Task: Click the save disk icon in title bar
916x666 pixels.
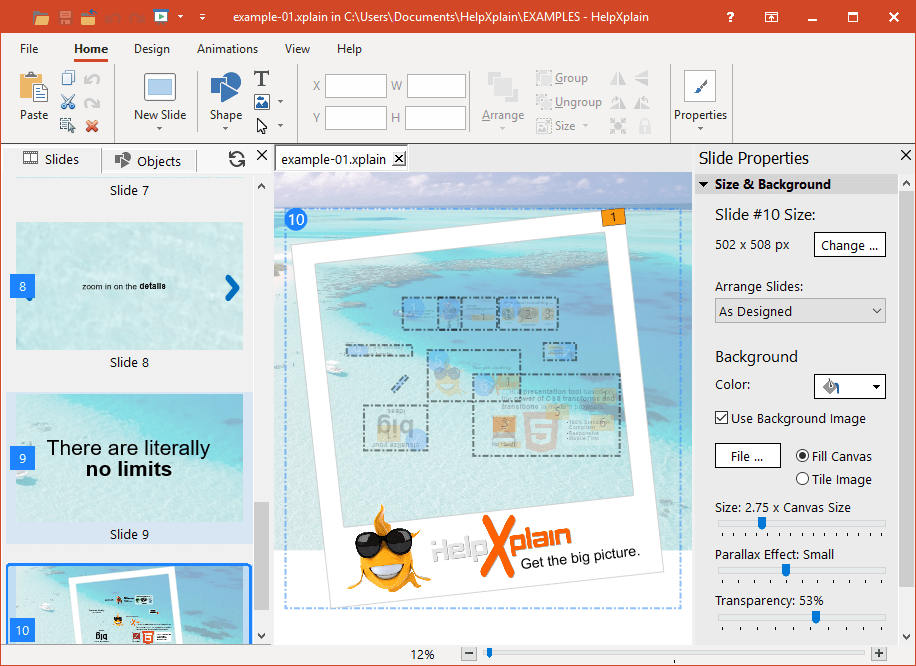Action: [65, 18]
